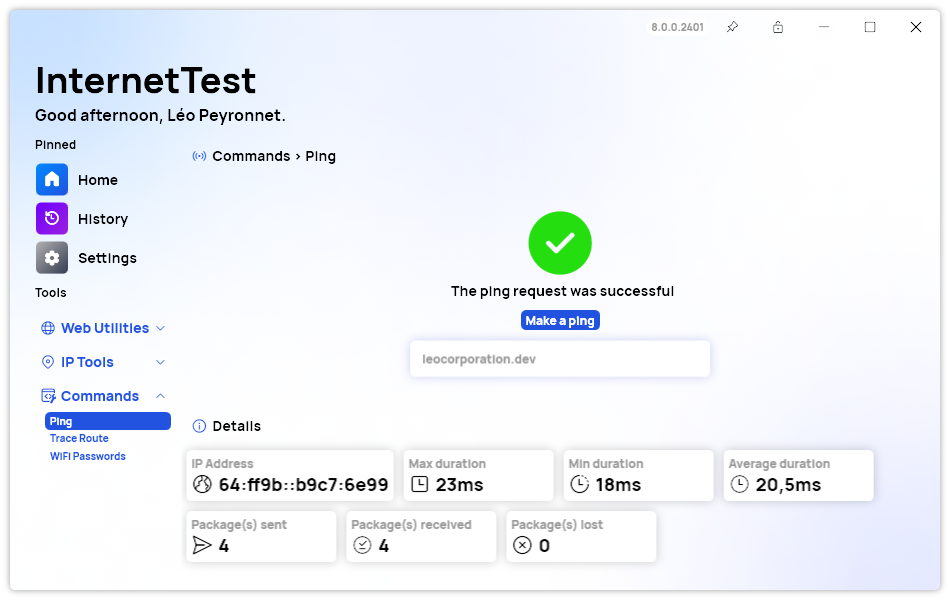Click the Package(s) received check icon
The width and height of the screenshot is (950, 600).
pos(362,545)
